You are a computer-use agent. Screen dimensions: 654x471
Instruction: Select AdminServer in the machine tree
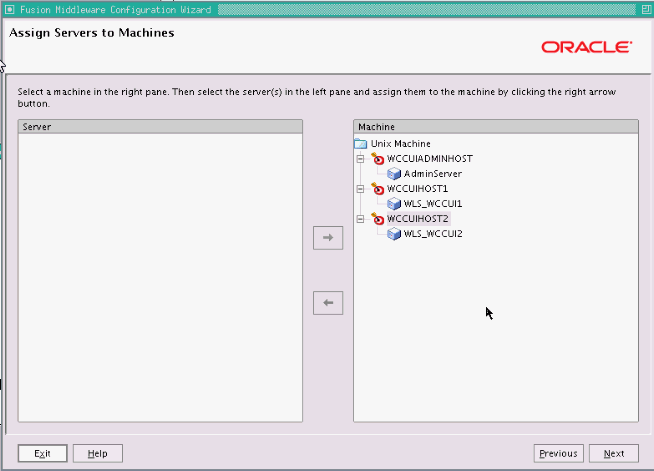pos(433,174)
